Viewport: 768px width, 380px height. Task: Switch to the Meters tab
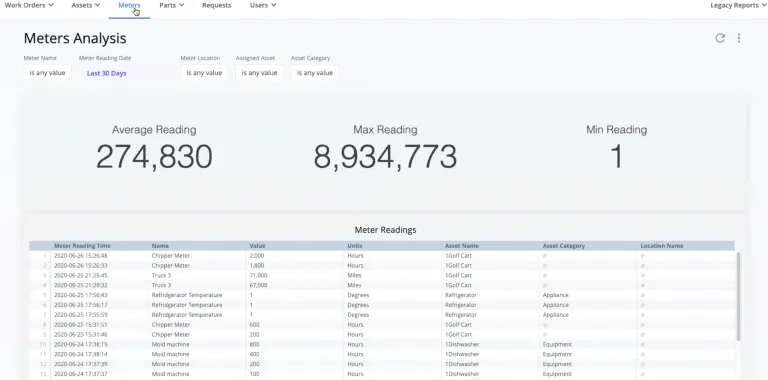[x=129, y=5]
